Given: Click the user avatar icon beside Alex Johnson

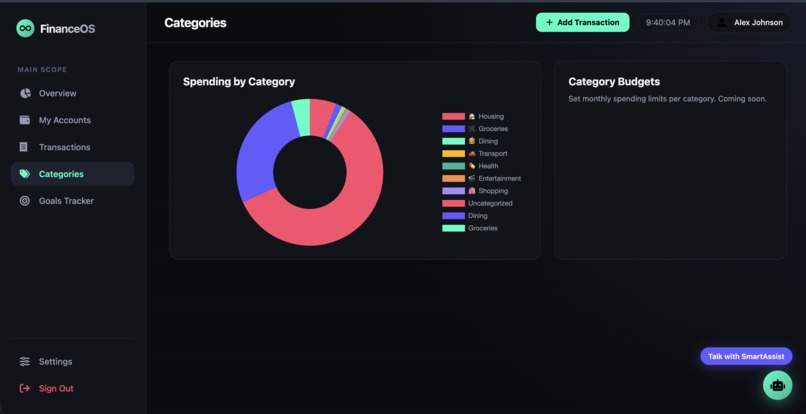Looking at the screenshot, I should pos(722,23).
